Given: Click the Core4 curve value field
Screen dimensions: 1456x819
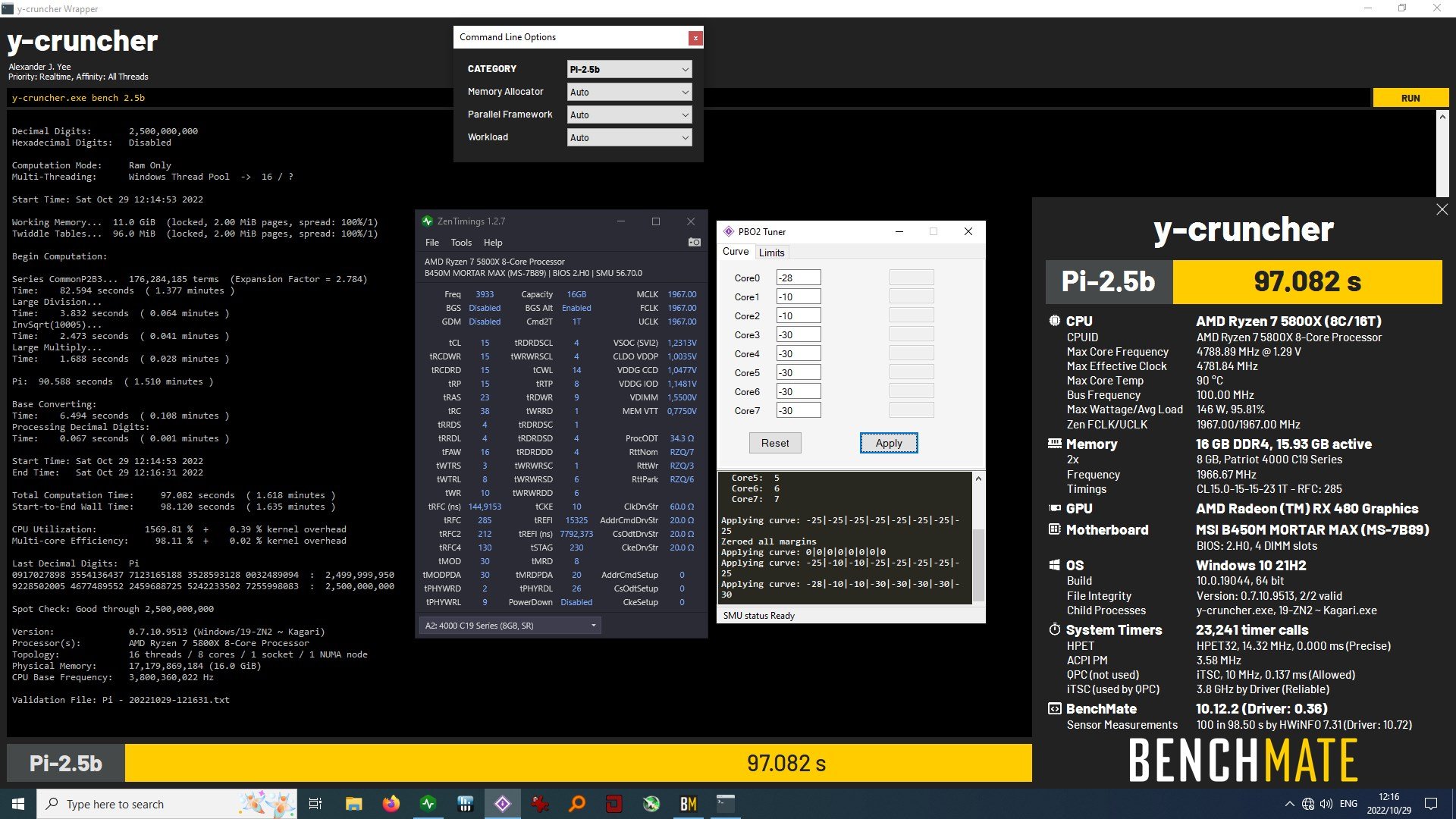Looking at the screenshot, I should click(x=799, y=353).
